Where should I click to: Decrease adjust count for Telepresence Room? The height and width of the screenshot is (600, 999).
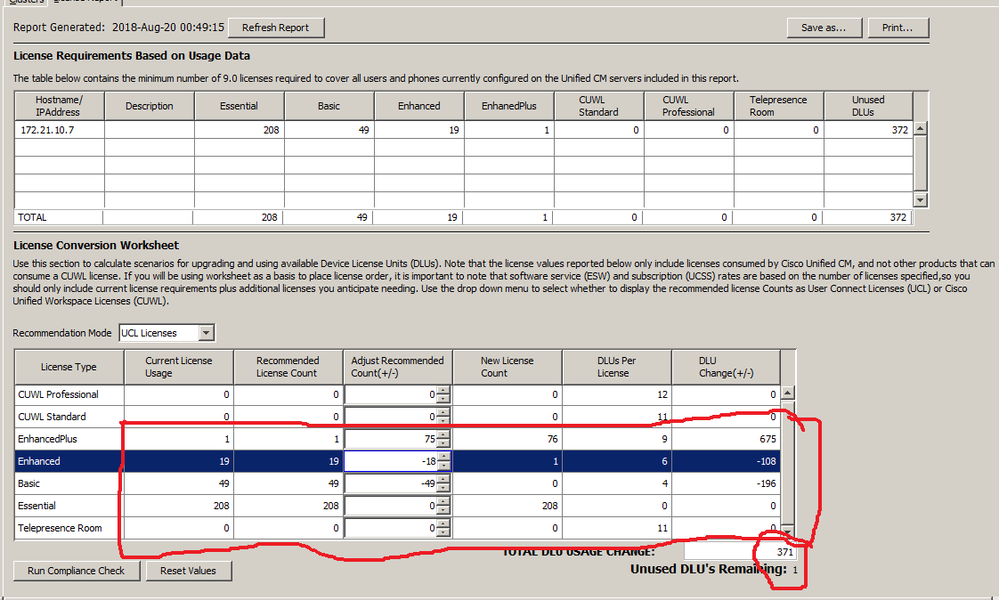(x=443, y=532)
